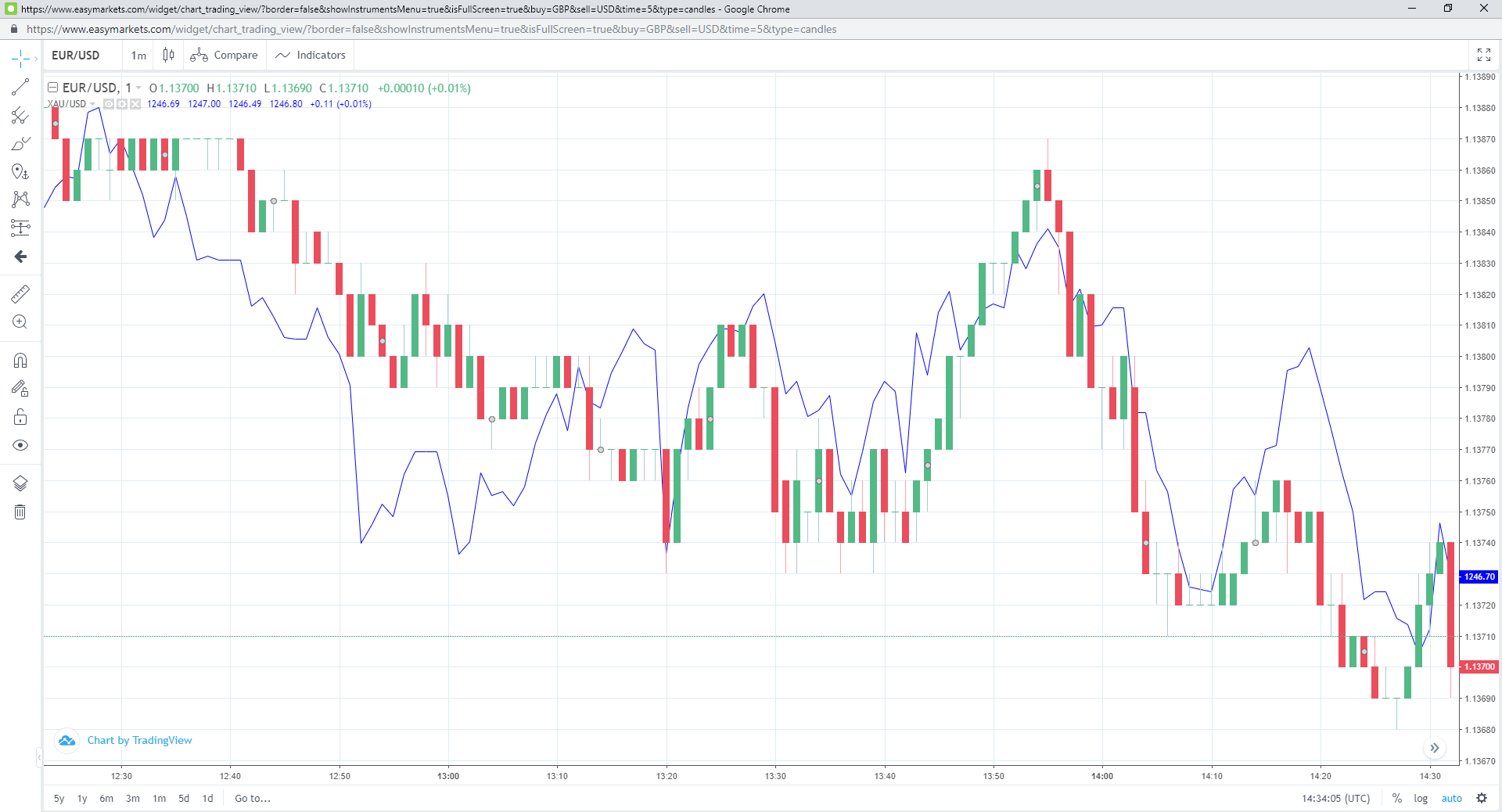Toggle lock all drawing tools
Screen dimensions: 1502x812
(20, 416)
